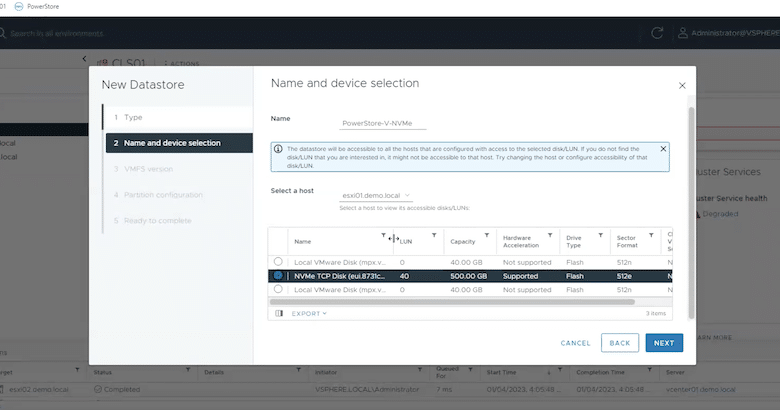Image resolution: width=780 pixels, height=410 pixels.
Task: Select the NVMe TCP Disk radio button
Action: point(278,275)
